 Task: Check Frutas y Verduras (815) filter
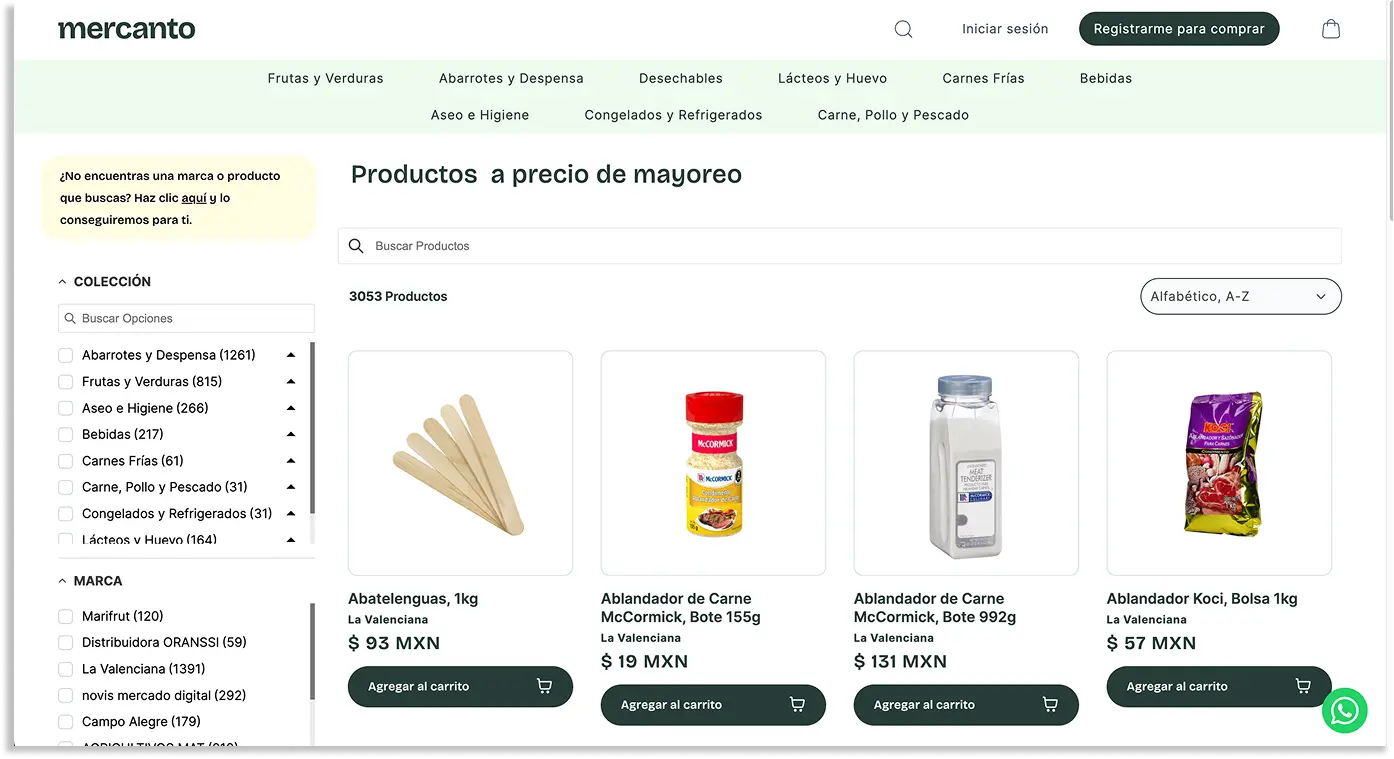click(x=66, y=381)
